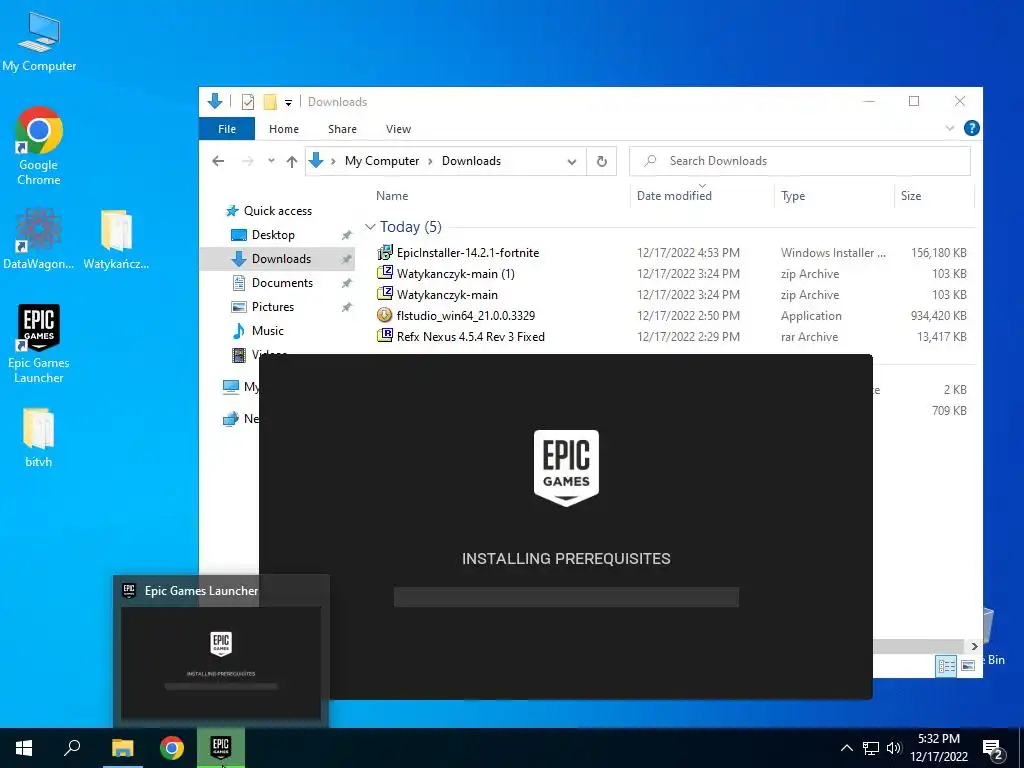Click the Search Downloads field
Image resolution: width=1024 pixels, height=768 pixels.
799,161
